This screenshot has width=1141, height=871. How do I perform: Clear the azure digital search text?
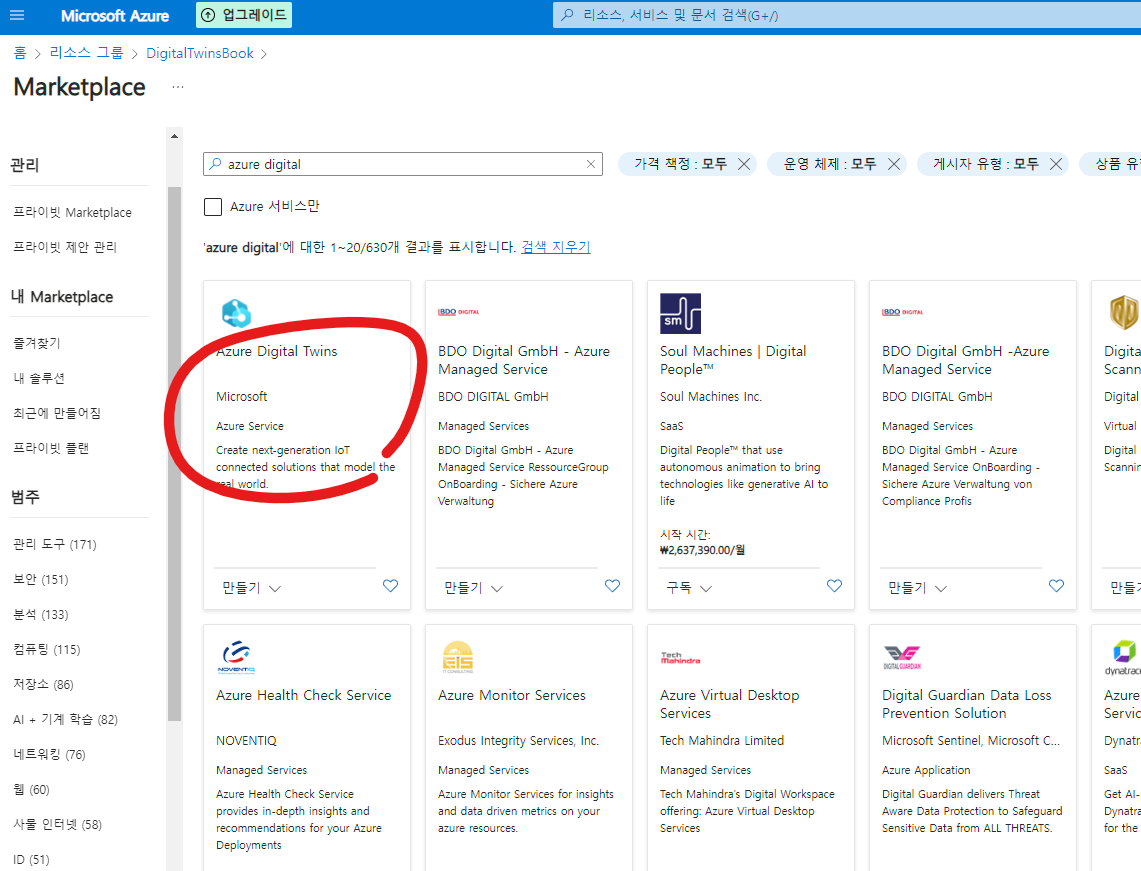pos(591,164)
